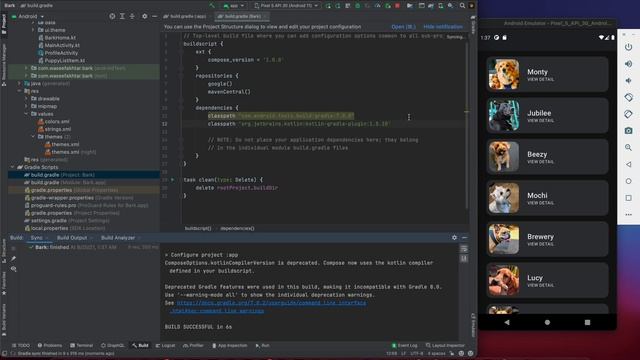Screen dimensions: 640x360
Task: Tap Mochi puppy thumbnail in emulator
Action: tap(504, 198)
